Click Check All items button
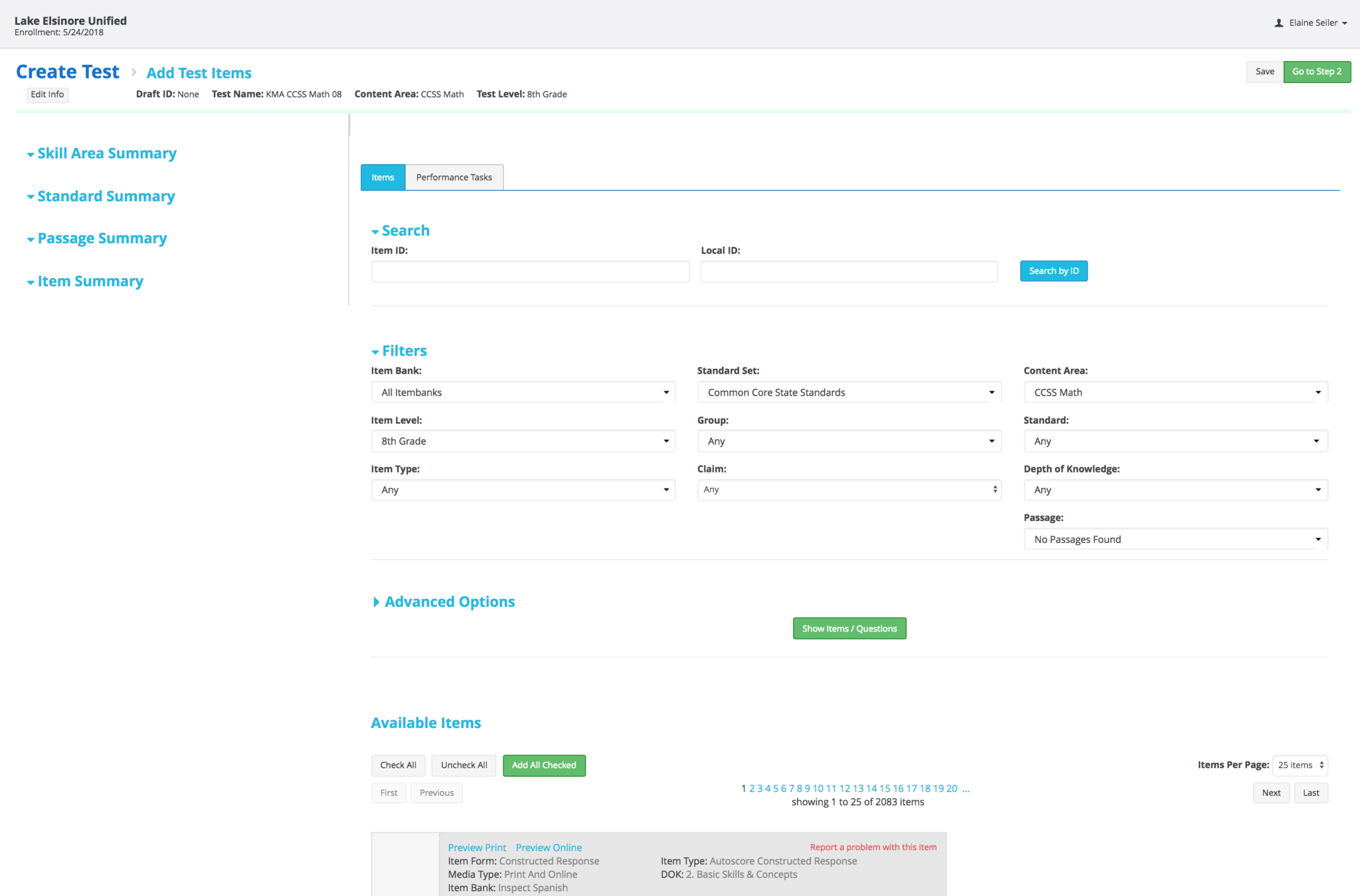Viewport: 1360px width, 896px height. pos(398,765)
